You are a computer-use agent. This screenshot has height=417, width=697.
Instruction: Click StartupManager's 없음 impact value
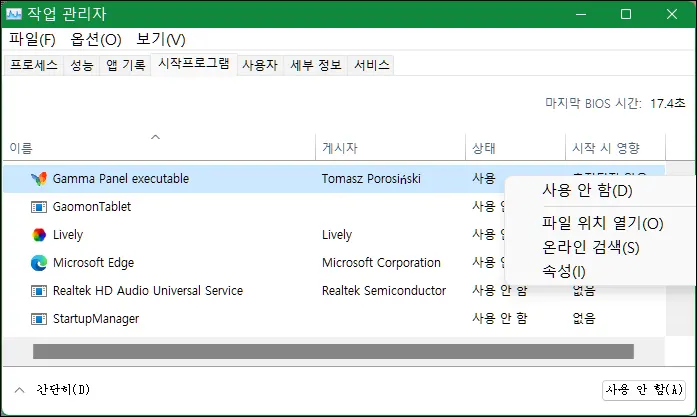click(584, 318)
